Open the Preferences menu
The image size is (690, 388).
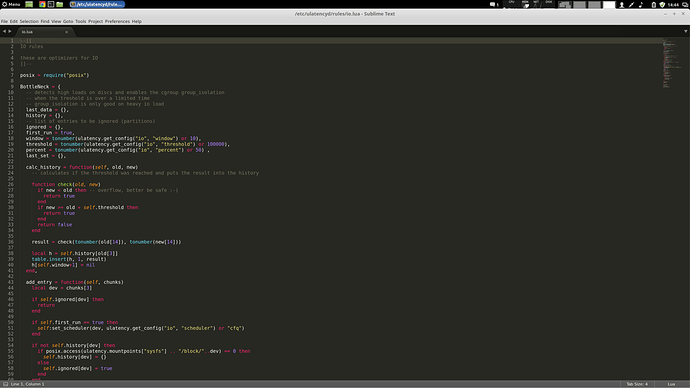click(x=117, y=21)
